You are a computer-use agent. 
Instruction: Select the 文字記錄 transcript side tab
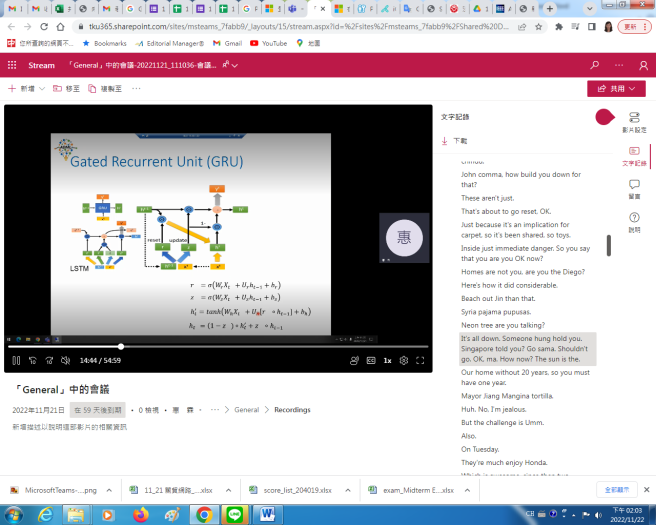point(634,155)
